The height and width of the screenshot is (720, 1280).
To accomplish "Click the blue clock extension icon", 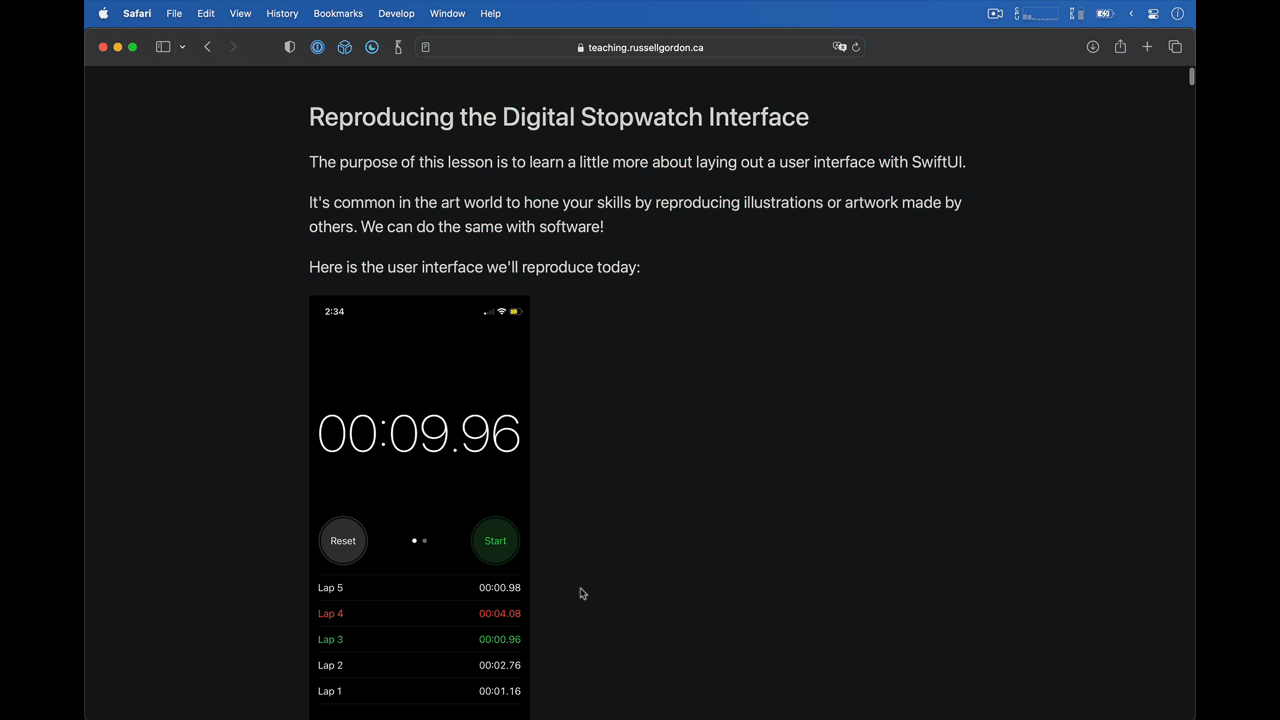I will click(x=371, y=47).
